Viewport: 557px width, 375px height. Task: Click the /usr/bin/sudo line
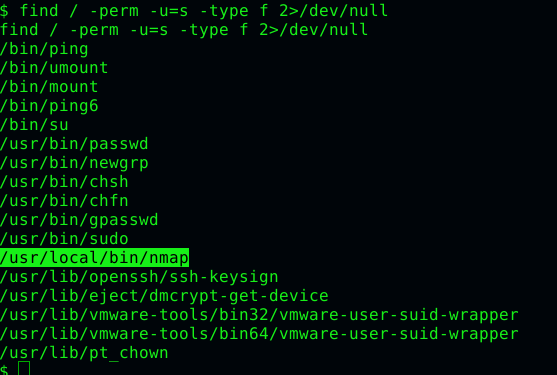point(64,239)
